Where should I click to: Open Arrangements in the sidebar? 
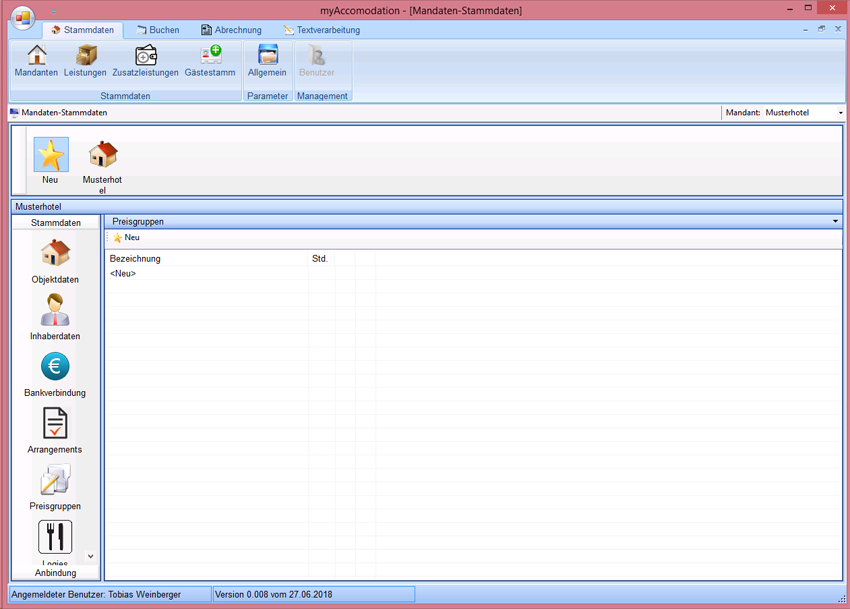55,426
